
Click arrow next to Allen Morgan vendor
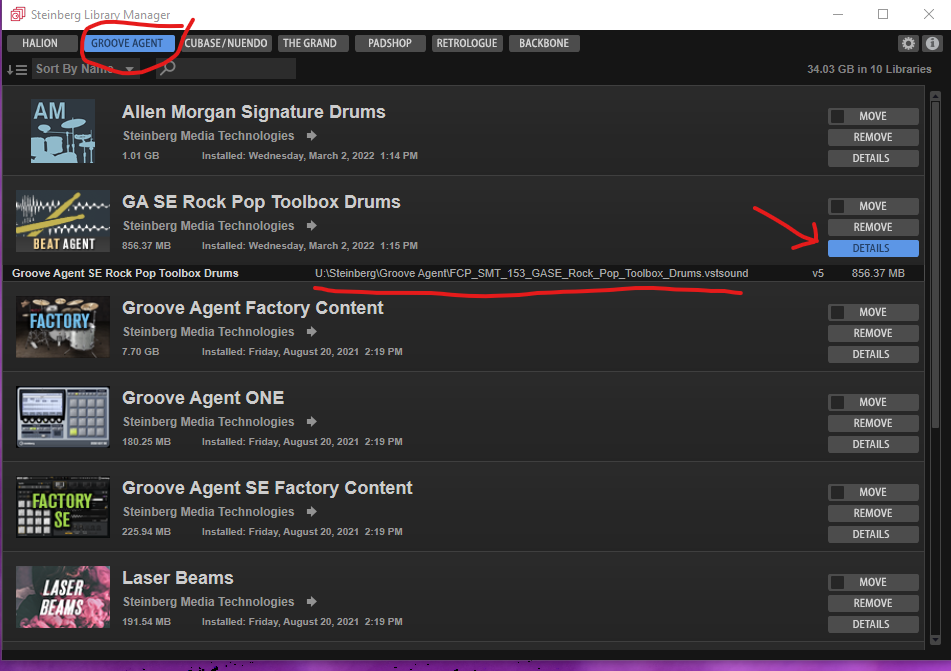click(x=312, y=135)
